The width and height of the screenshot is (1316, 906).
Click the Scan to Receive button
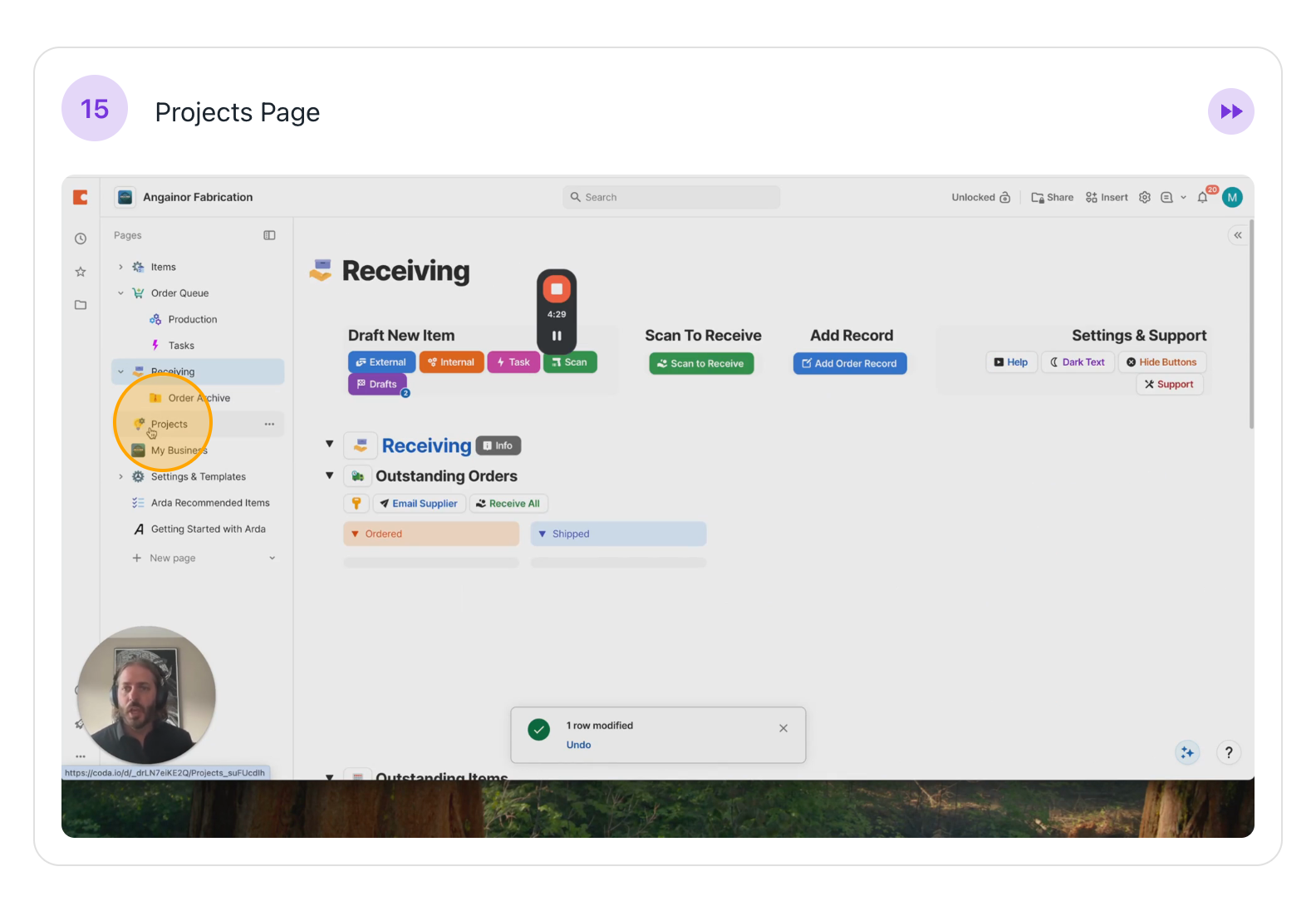click(x=701, y=363)
